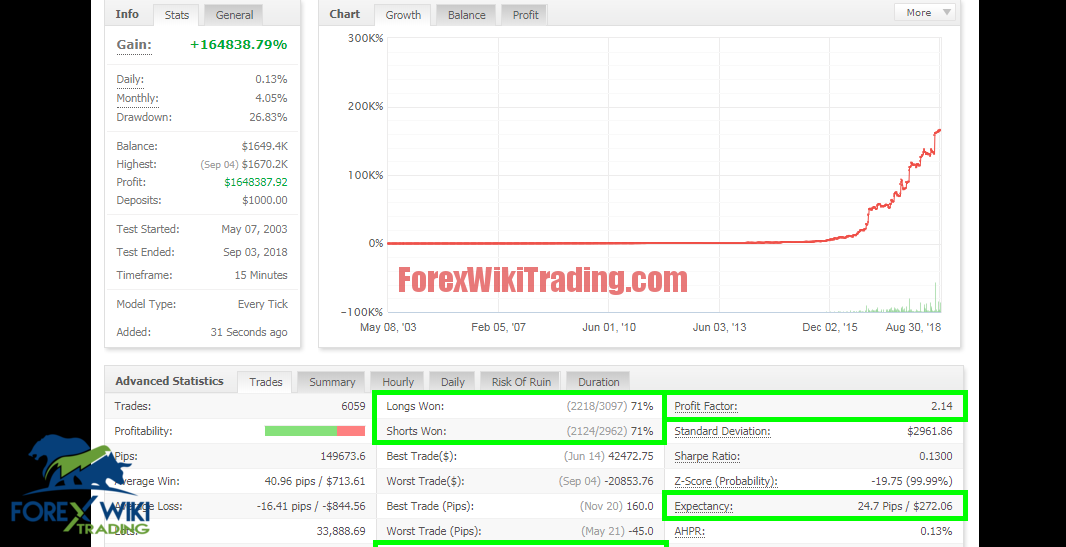Image resolution: width=1066 pixels, height=547 pixels.
Task: Click the Profit Factor value 2.14
Action: click(x=942, y=407)
